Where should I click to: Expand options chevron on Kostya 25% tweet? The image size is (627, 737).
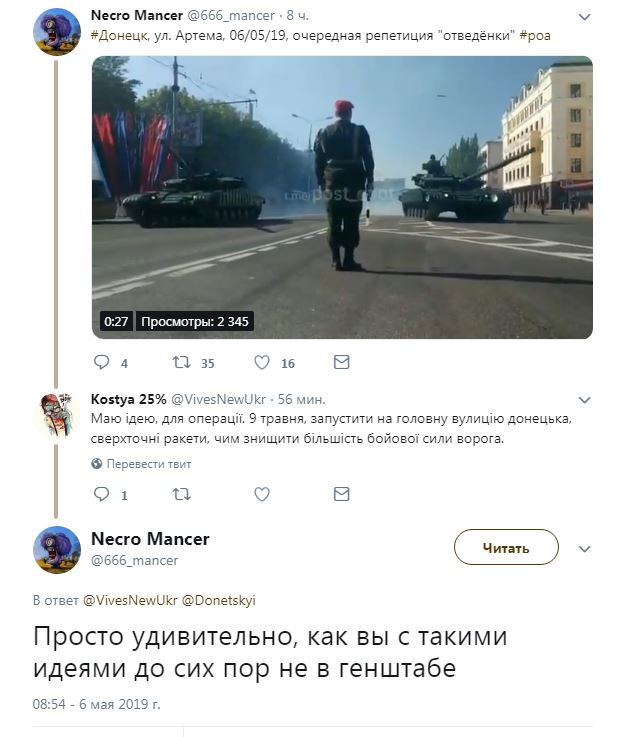click(x=584, y=400)
